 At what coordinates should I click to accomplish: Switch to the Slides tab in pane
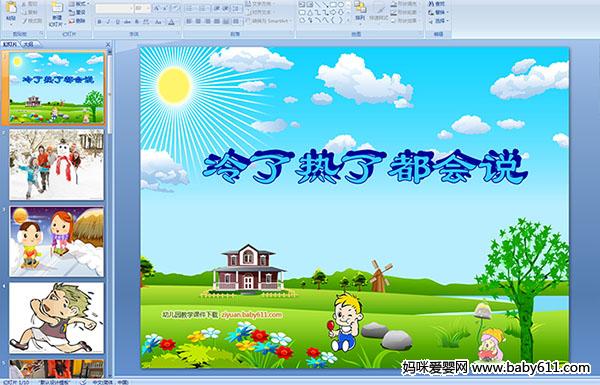pos(10,44)
